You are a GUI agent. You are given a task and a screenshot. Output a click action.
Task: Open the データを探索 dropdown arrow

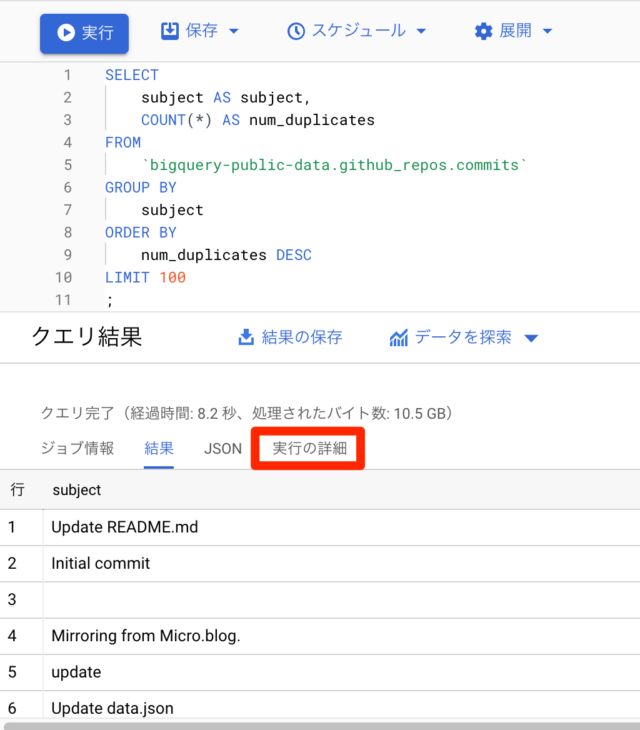tap(531, 338)
